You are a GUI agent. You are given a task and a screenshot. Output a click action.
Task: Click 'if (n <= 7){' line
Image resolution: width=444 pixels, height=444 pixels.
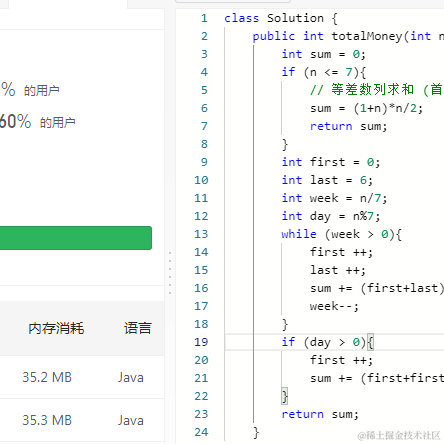pos(324,72)
